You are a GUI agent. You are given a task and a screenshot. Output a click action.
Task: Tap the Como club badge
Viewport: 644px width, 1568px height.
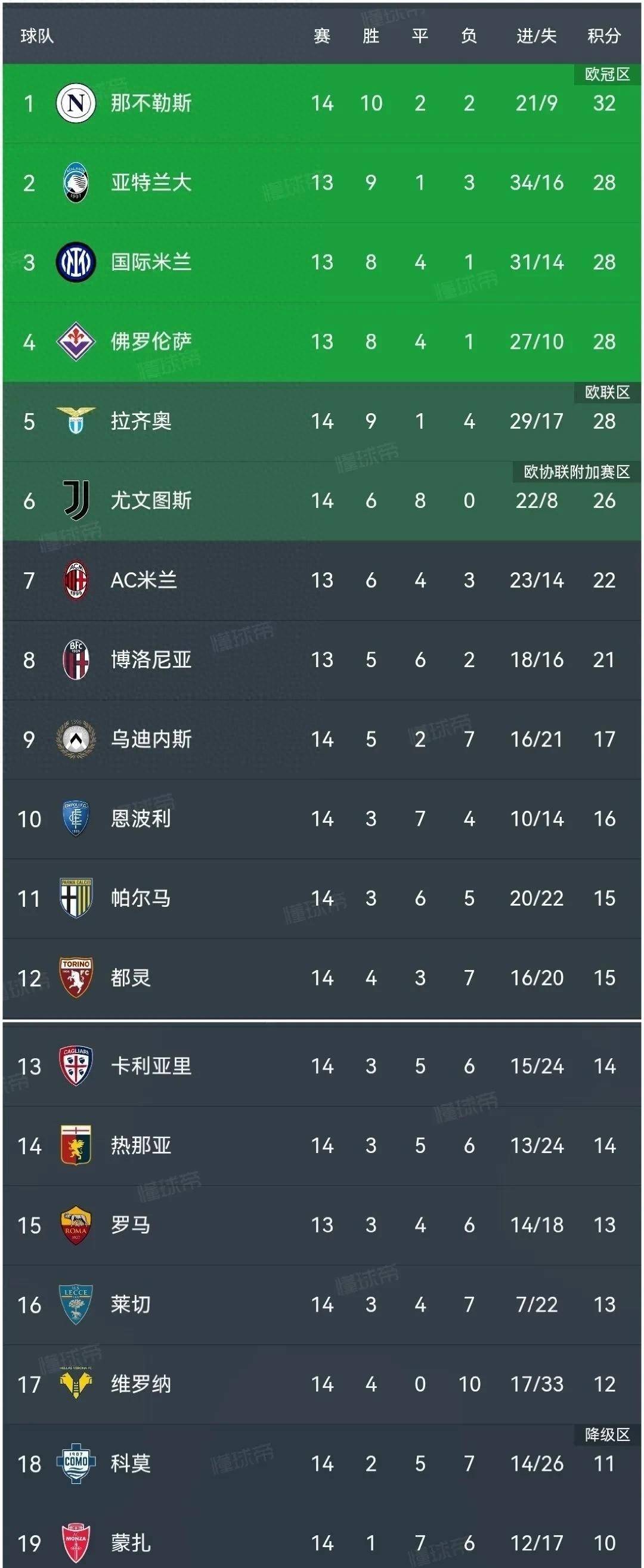pyautogui.click(x=76, y=1463)
